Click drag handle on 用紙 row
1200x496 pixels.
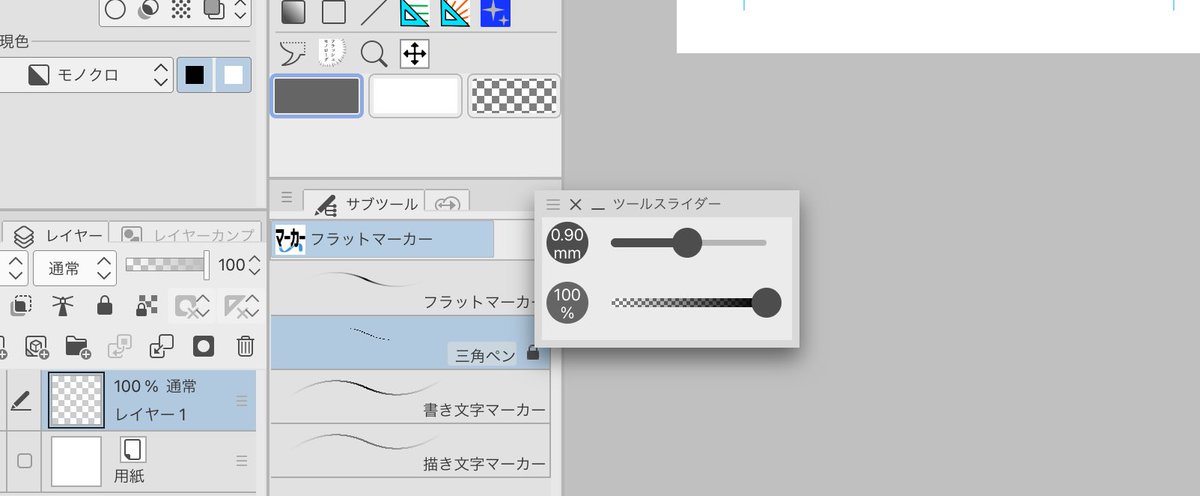click(241, 461)
